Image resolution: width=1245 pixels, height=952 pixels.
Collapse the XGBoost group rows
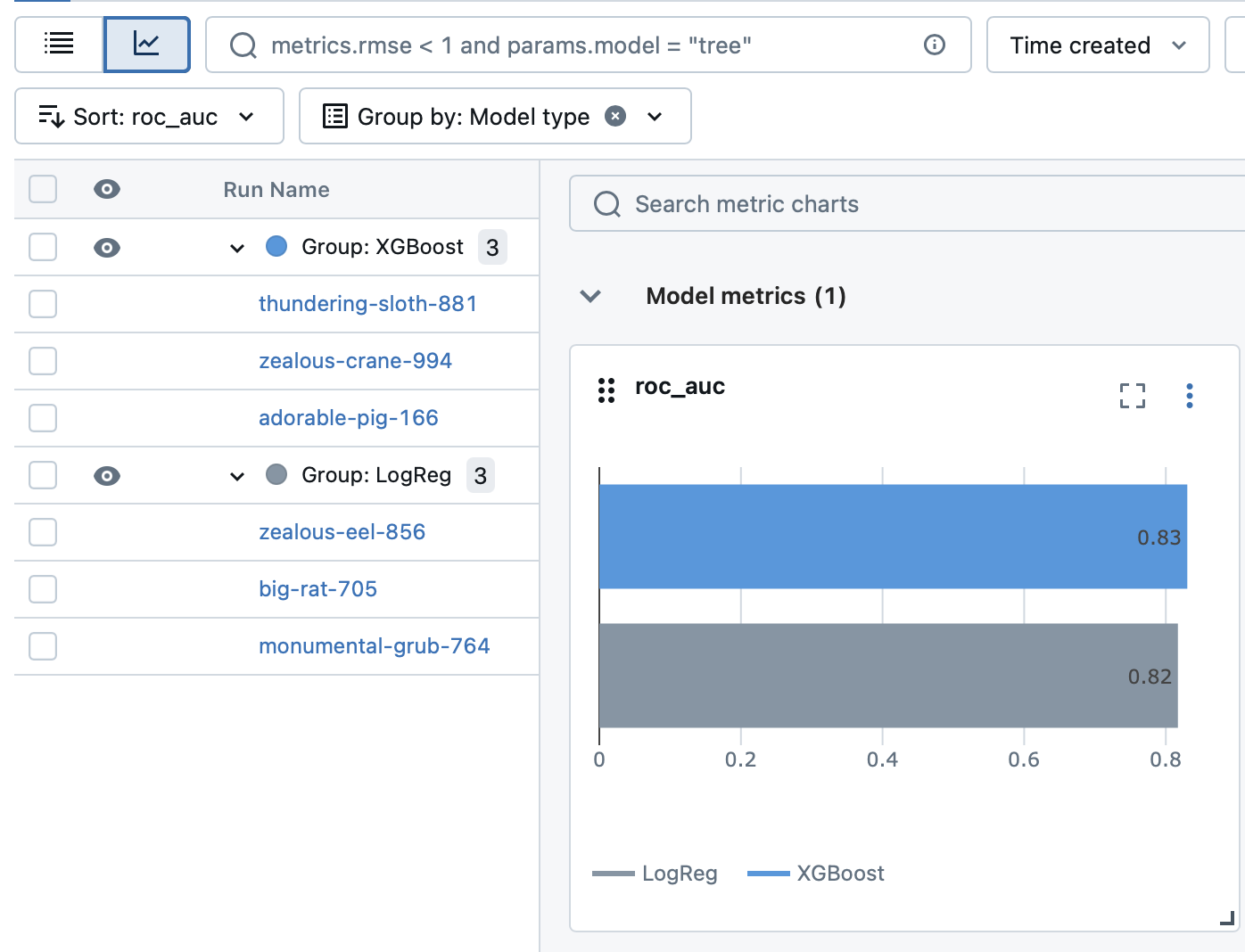[x=237, y=248]
